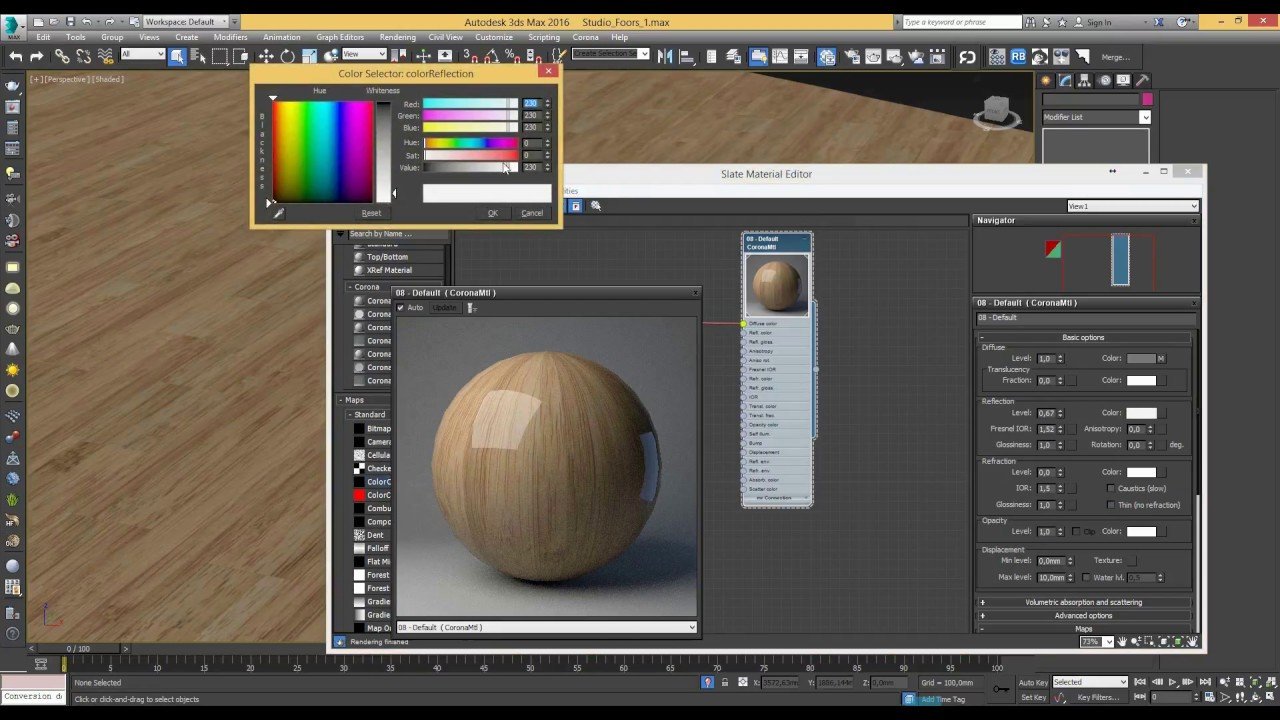Activate the Select and Rotate tool
This screenshot has height=720, width=1280.
[287, 57]
